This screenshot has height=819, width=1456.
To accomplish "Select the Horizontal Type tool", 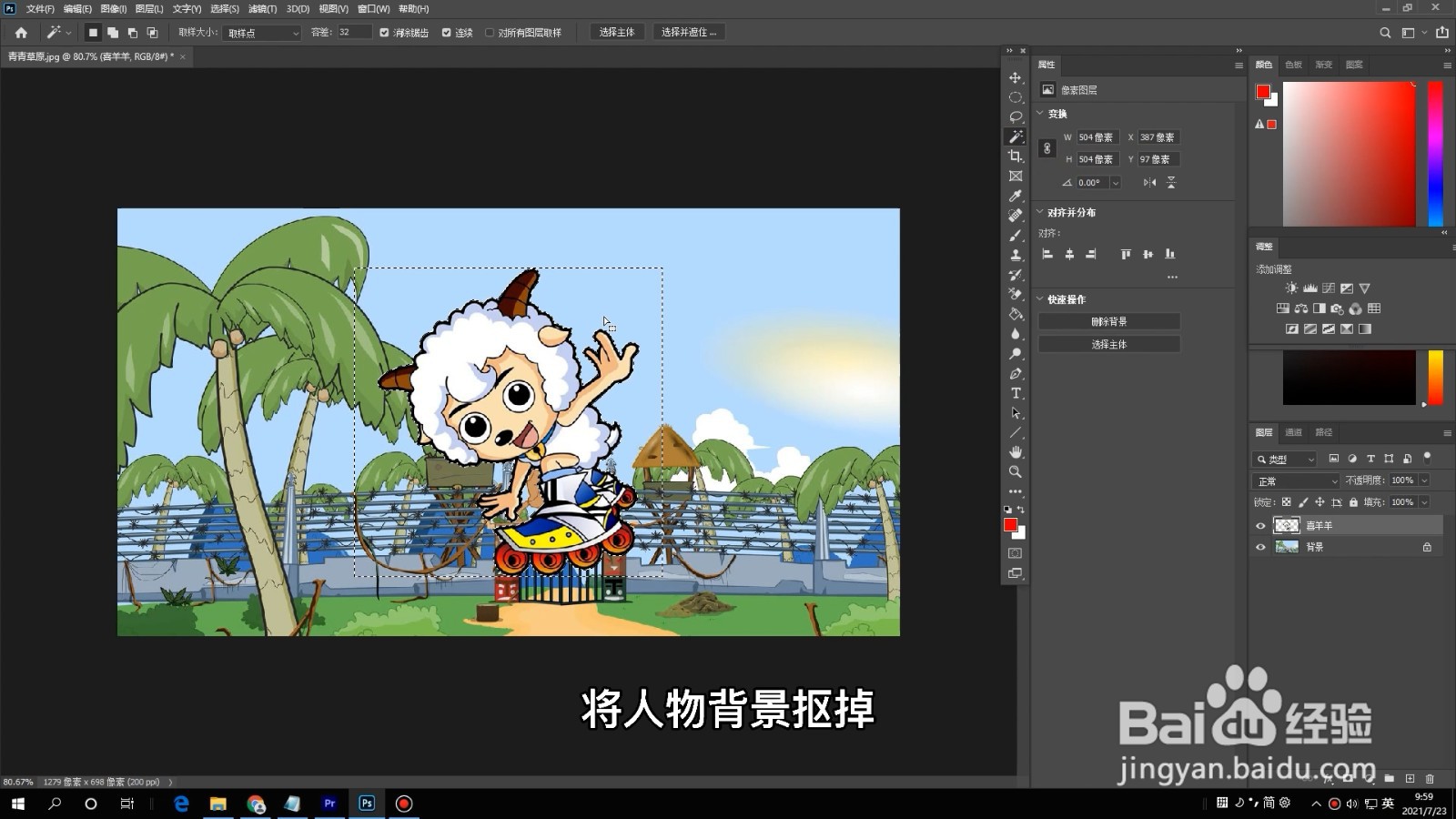I will [x=1016, y=393].
